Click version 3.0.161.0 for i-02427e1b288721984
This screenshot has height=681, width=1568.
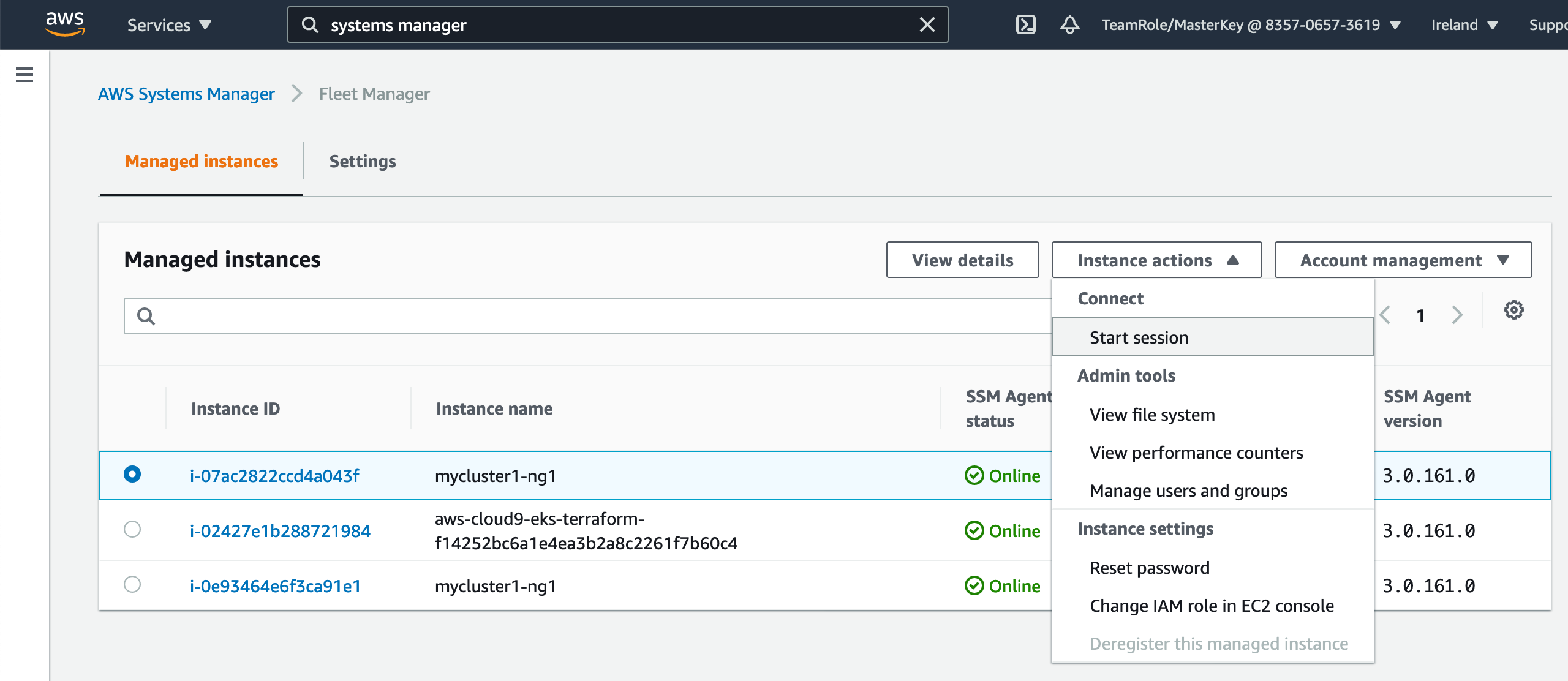pyautogui.click(x=1429, y=530)
